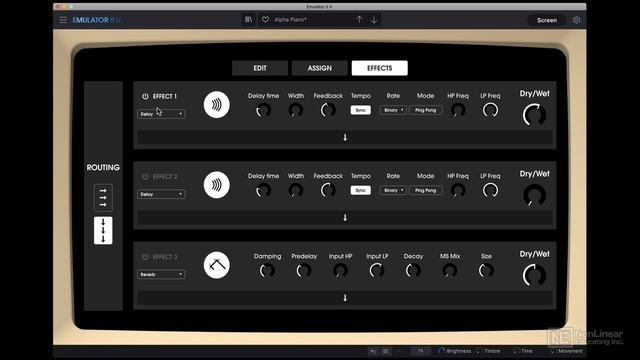Open the Rate Binary dropdown in Effect 2
The image size is (640, 360).
click(x=393, y=190)
